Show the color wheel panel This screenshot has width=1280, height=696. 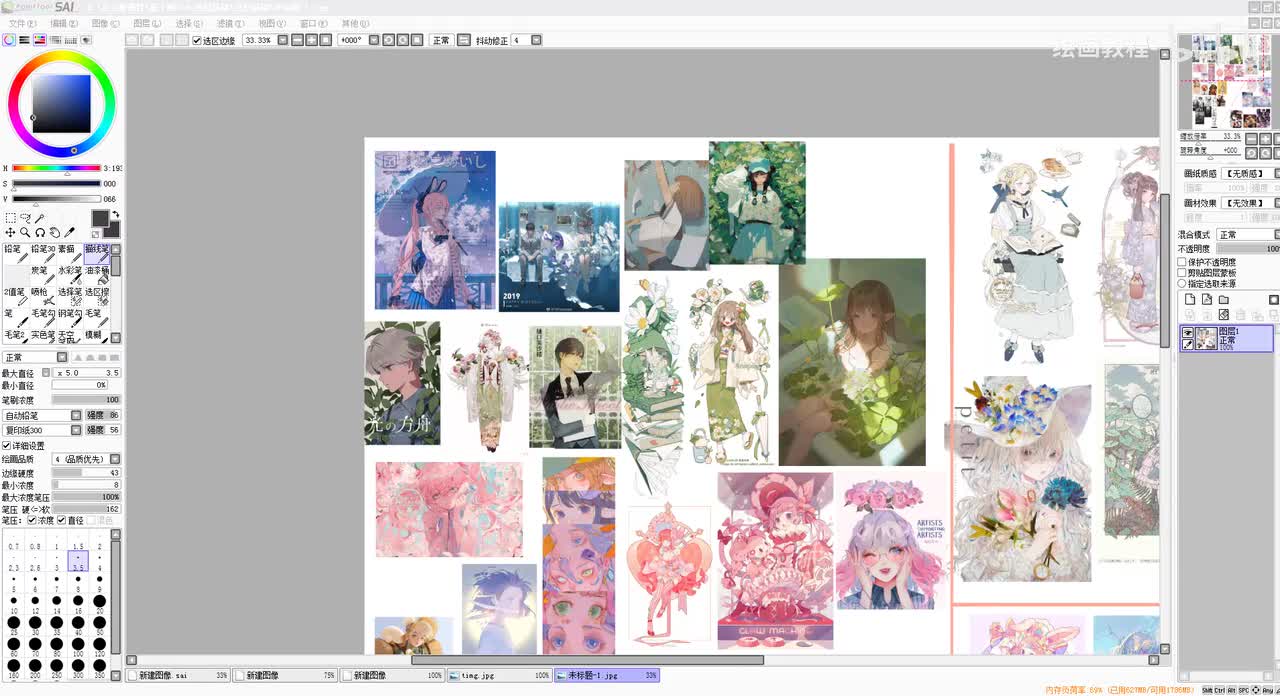click(9, 40)
